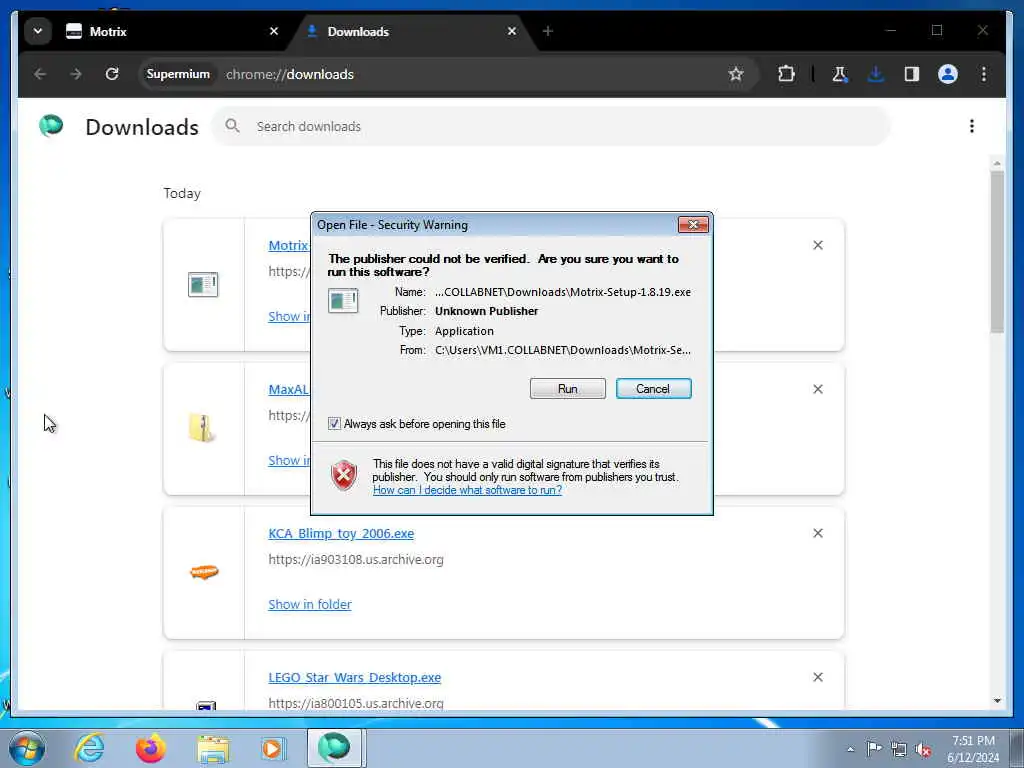Open Windows Explorer from the taskbar

(x=214, y=750)
